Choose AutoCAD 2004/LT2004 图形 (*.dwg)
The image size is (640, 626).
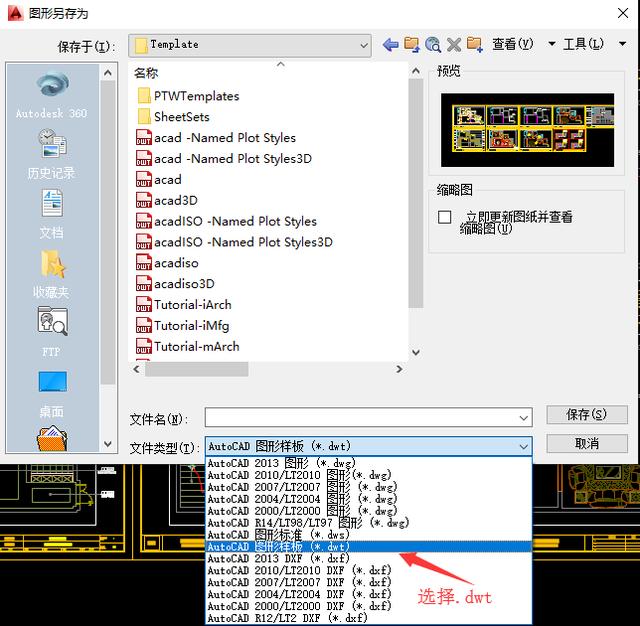click(369, 499)
